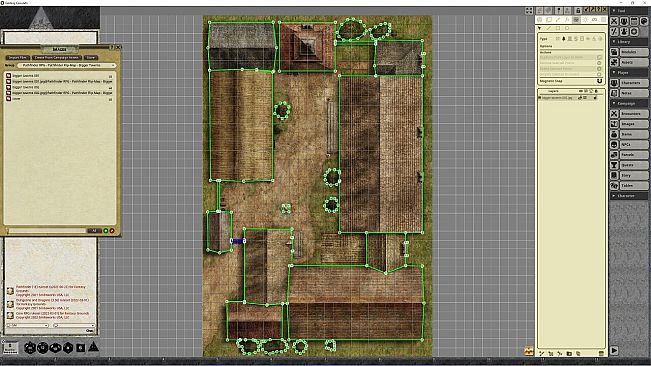Click the Images window search field
Screen dimensions: 651x366
click(x=46, y=230)
